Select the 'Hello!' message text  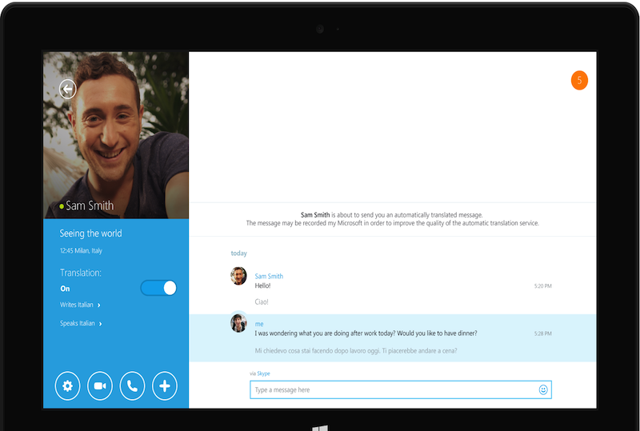coord(263,286)
